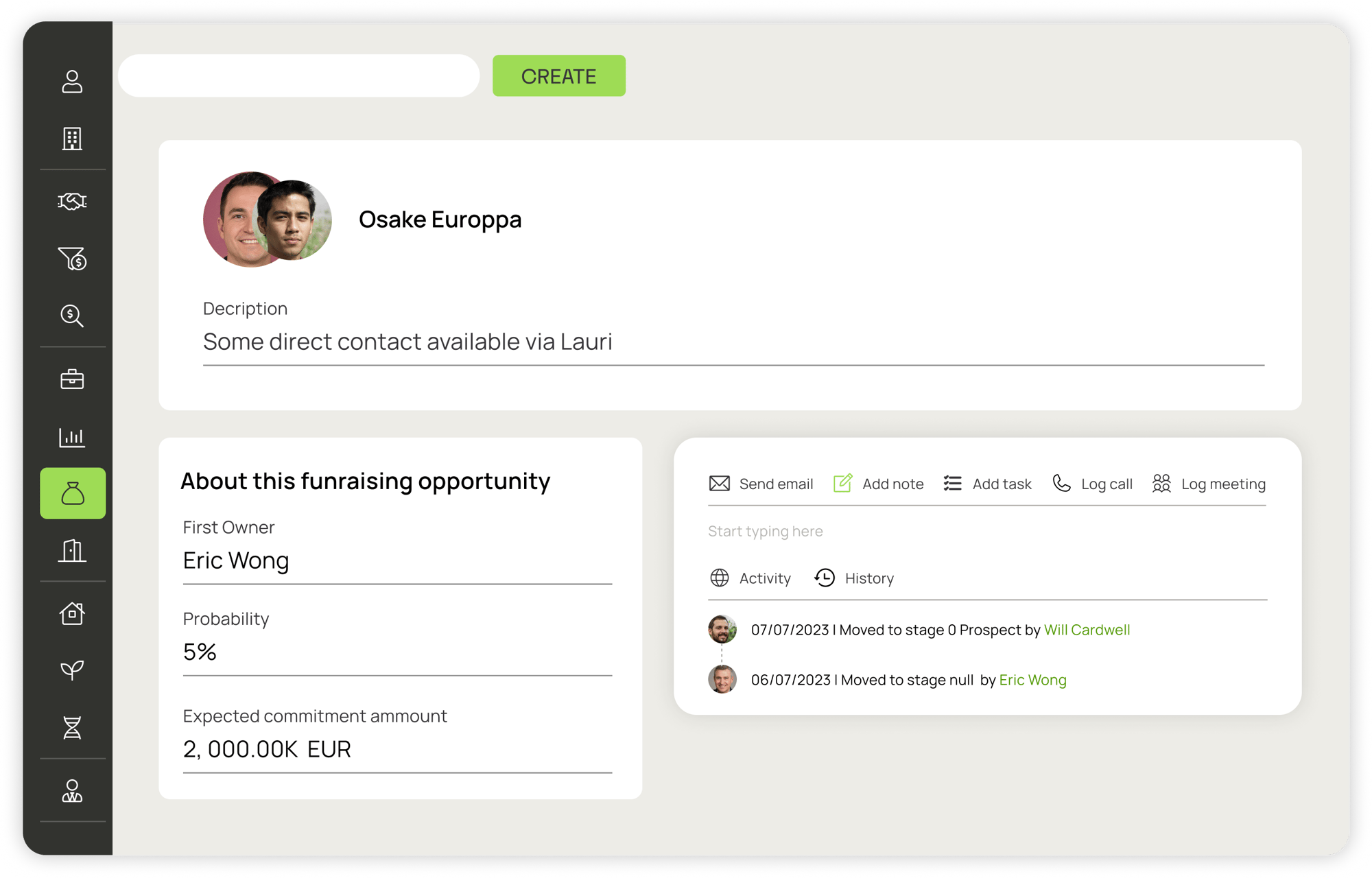Select the Add note tab label
Viewport: 1372px width, 887px height.
click(892, 484)
